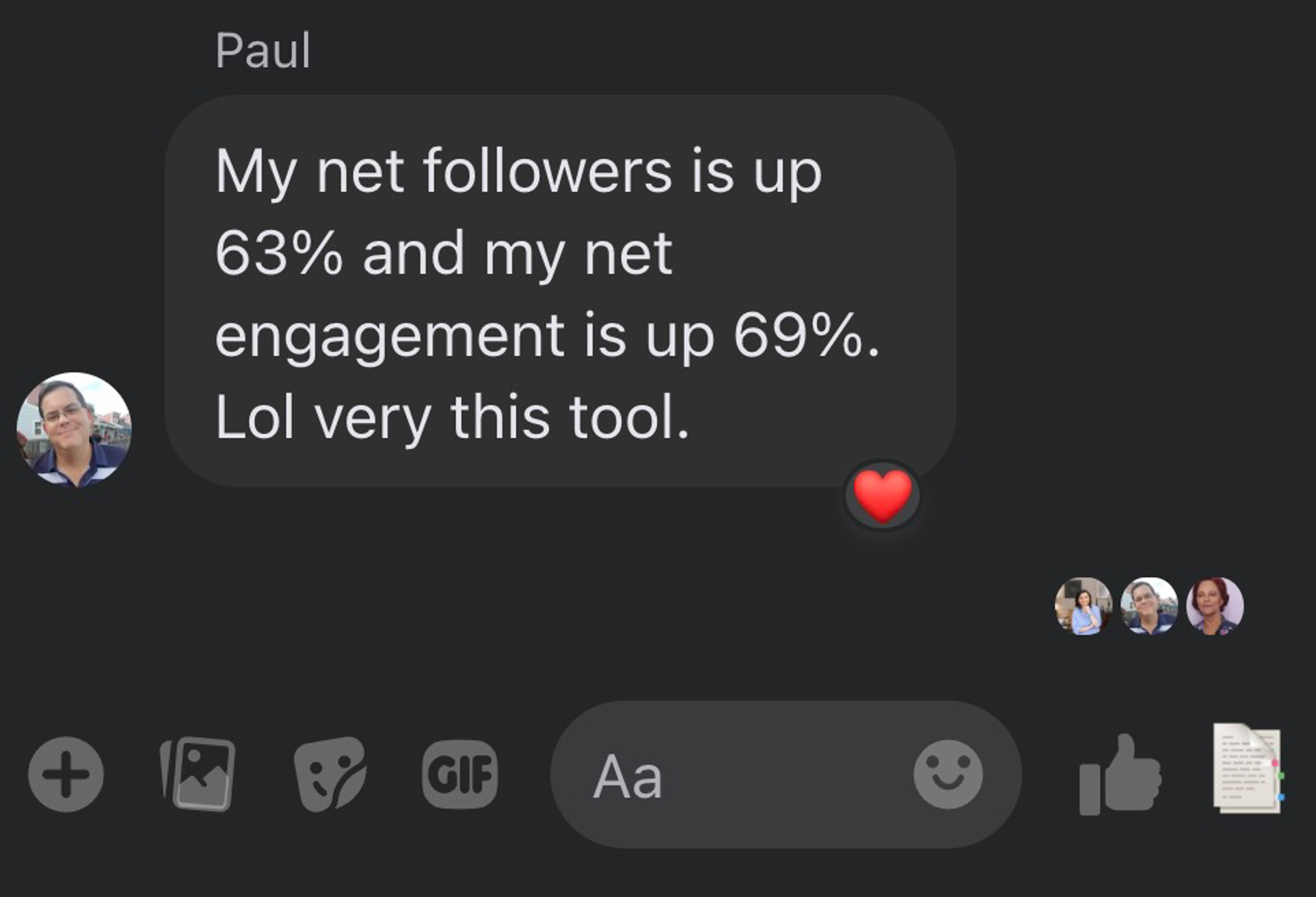Click the document pages icon
This screenshot has width=1316, height=897.
1247,769
